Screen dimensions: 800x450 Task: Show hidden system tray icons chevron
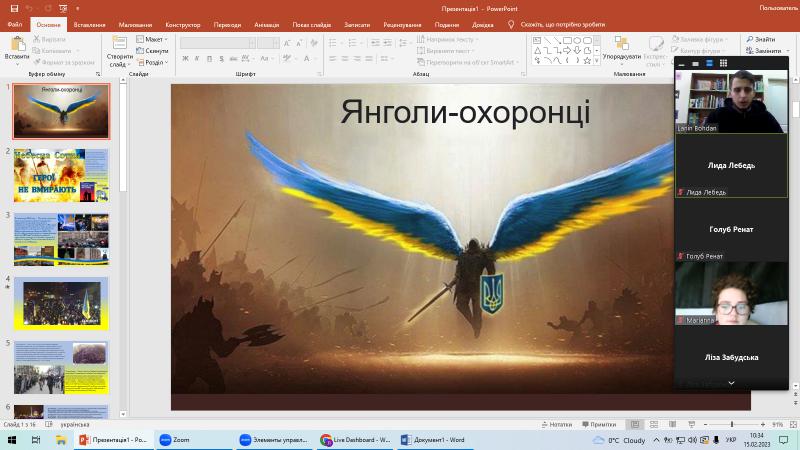tap(656, 439)
